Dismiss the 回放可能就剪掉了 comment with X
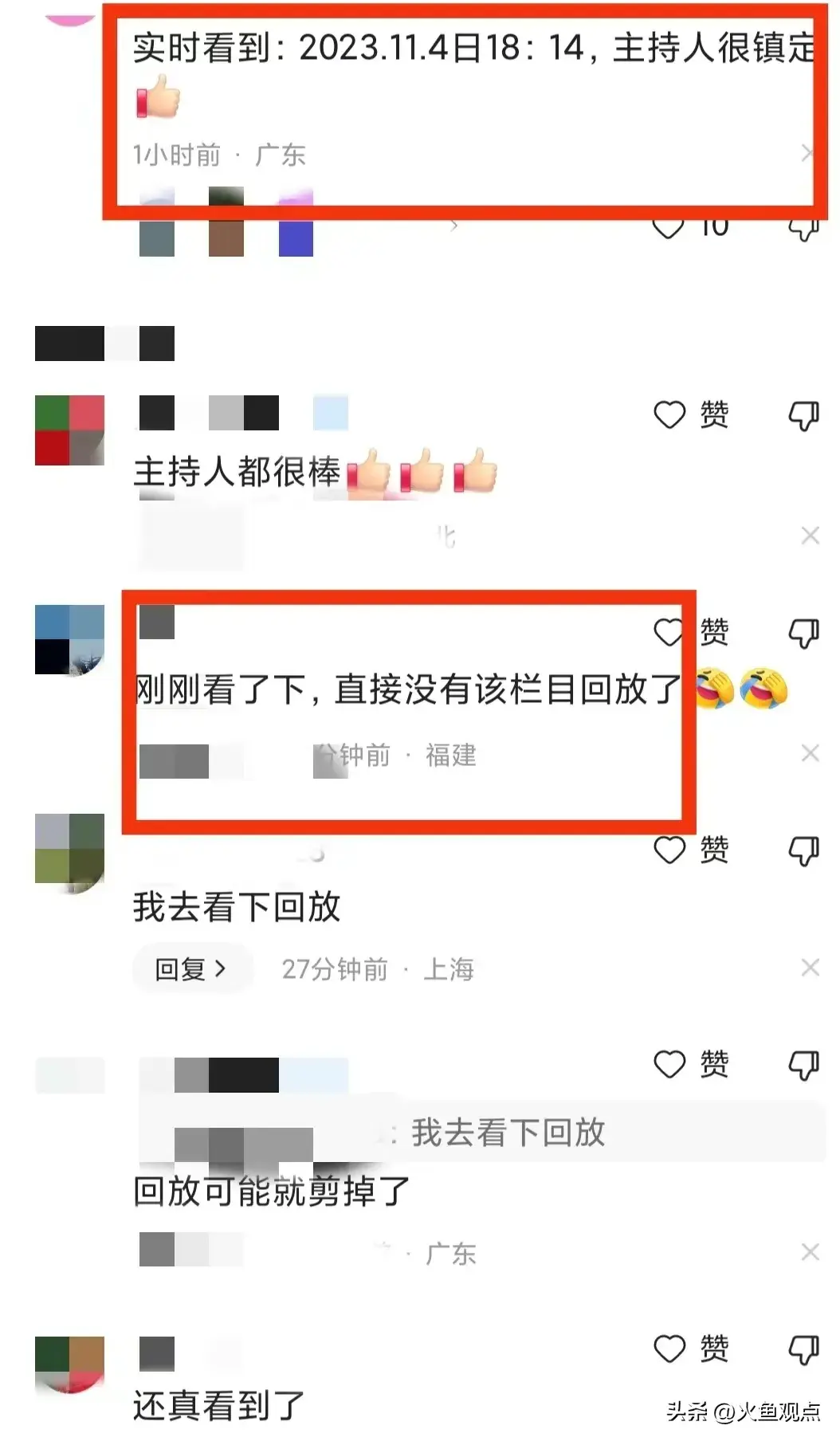The image size is (840, 1441). [x=811, y=1252]
